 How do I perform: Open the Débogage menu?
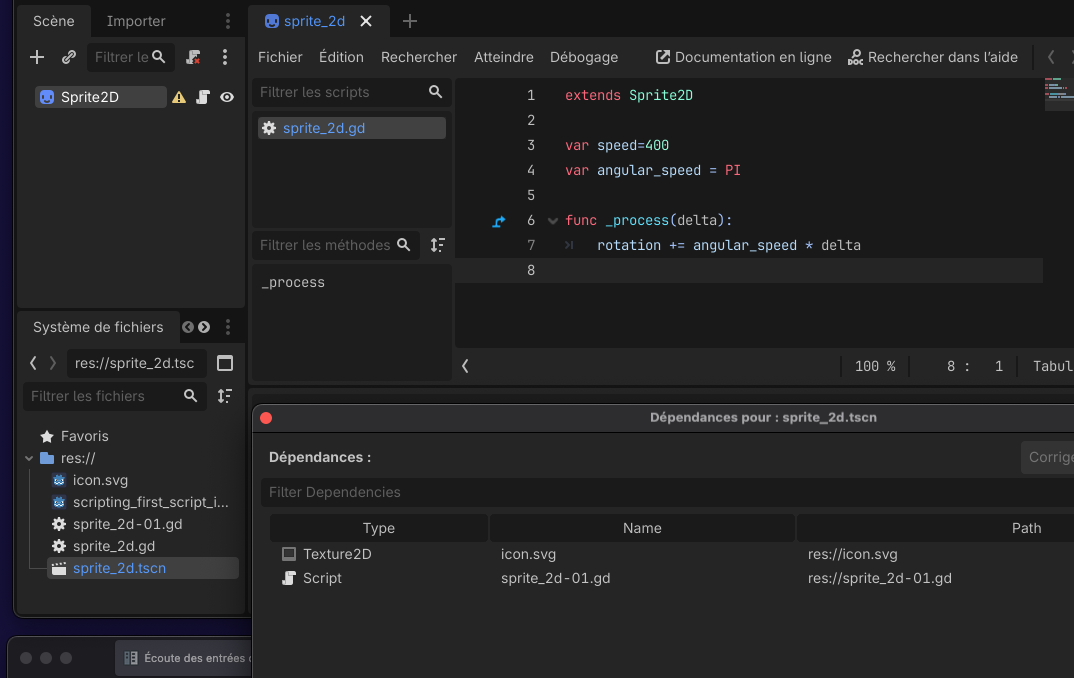click(x=584, y=58)
